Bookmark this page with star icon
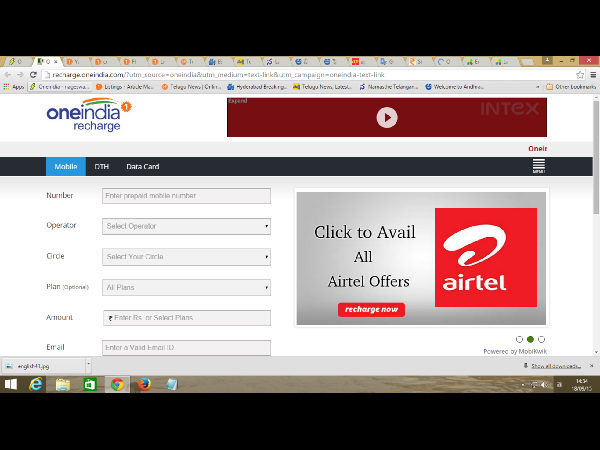This screenshot has height=450, width=600. click(x=580, y=75)
